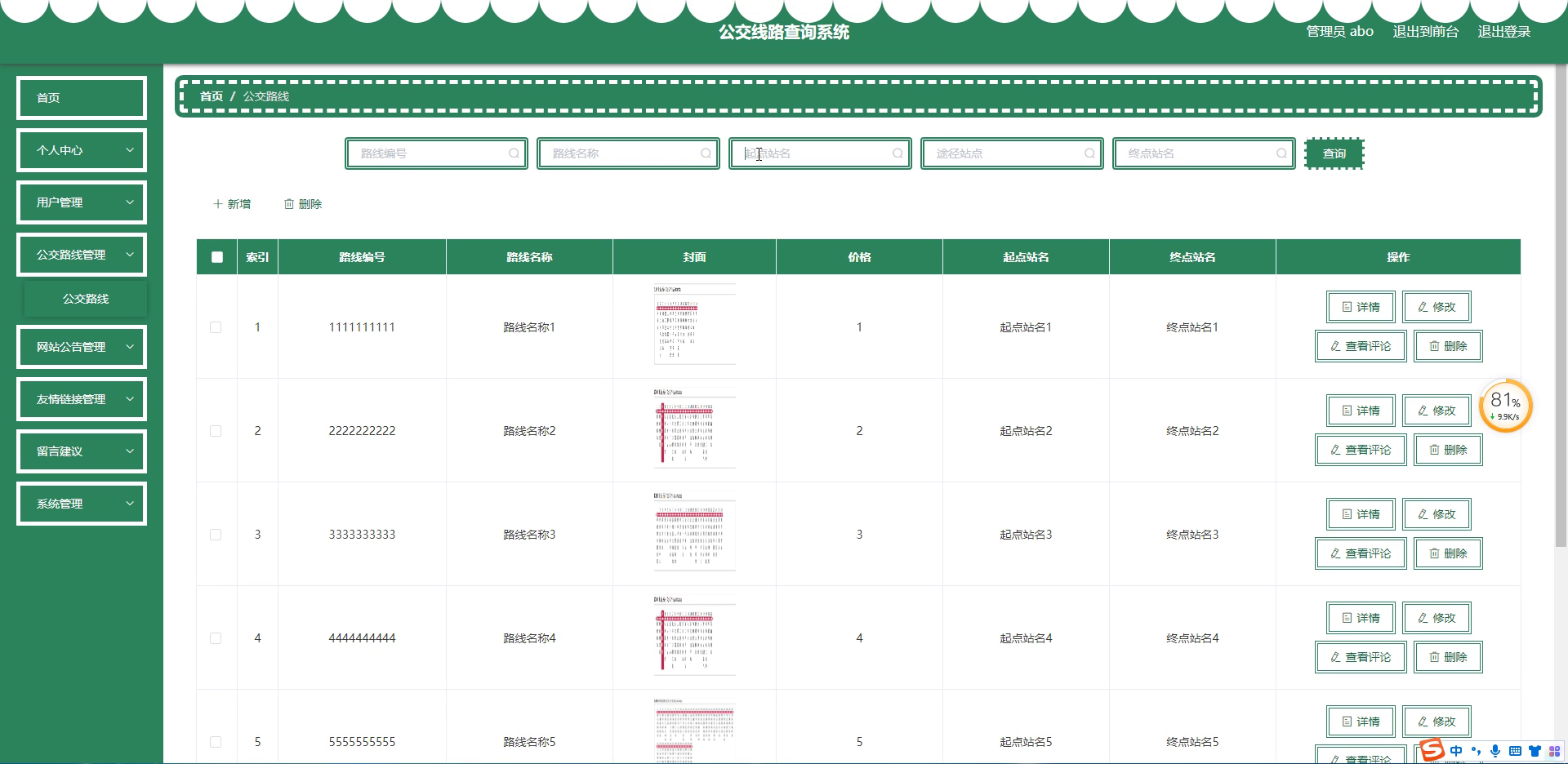Click the IME soft keyboard icon
Image resolution: width=1568 pixels, height=764 pixels.
pos(1515,751)
